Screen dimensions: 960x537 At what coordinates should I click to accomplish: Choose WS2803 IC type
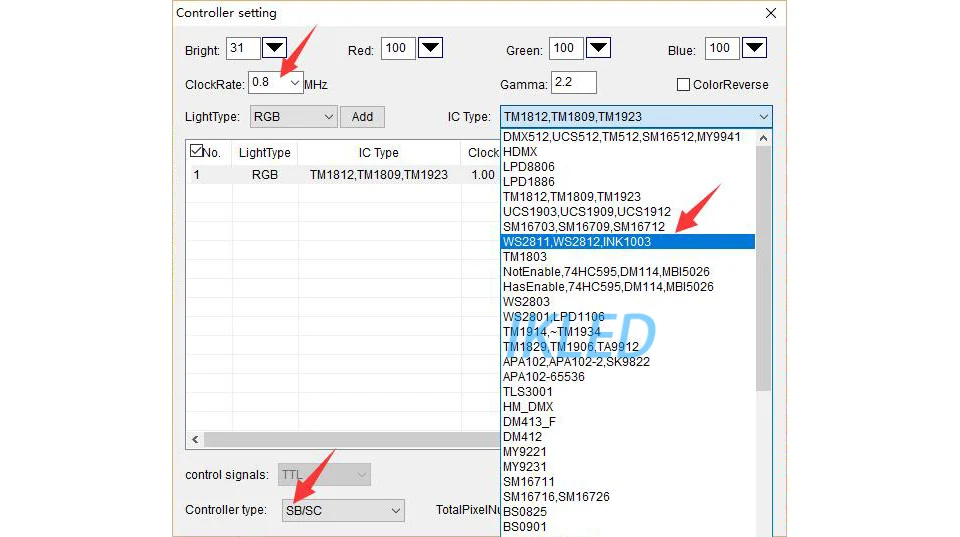click(x=628, y=301)
